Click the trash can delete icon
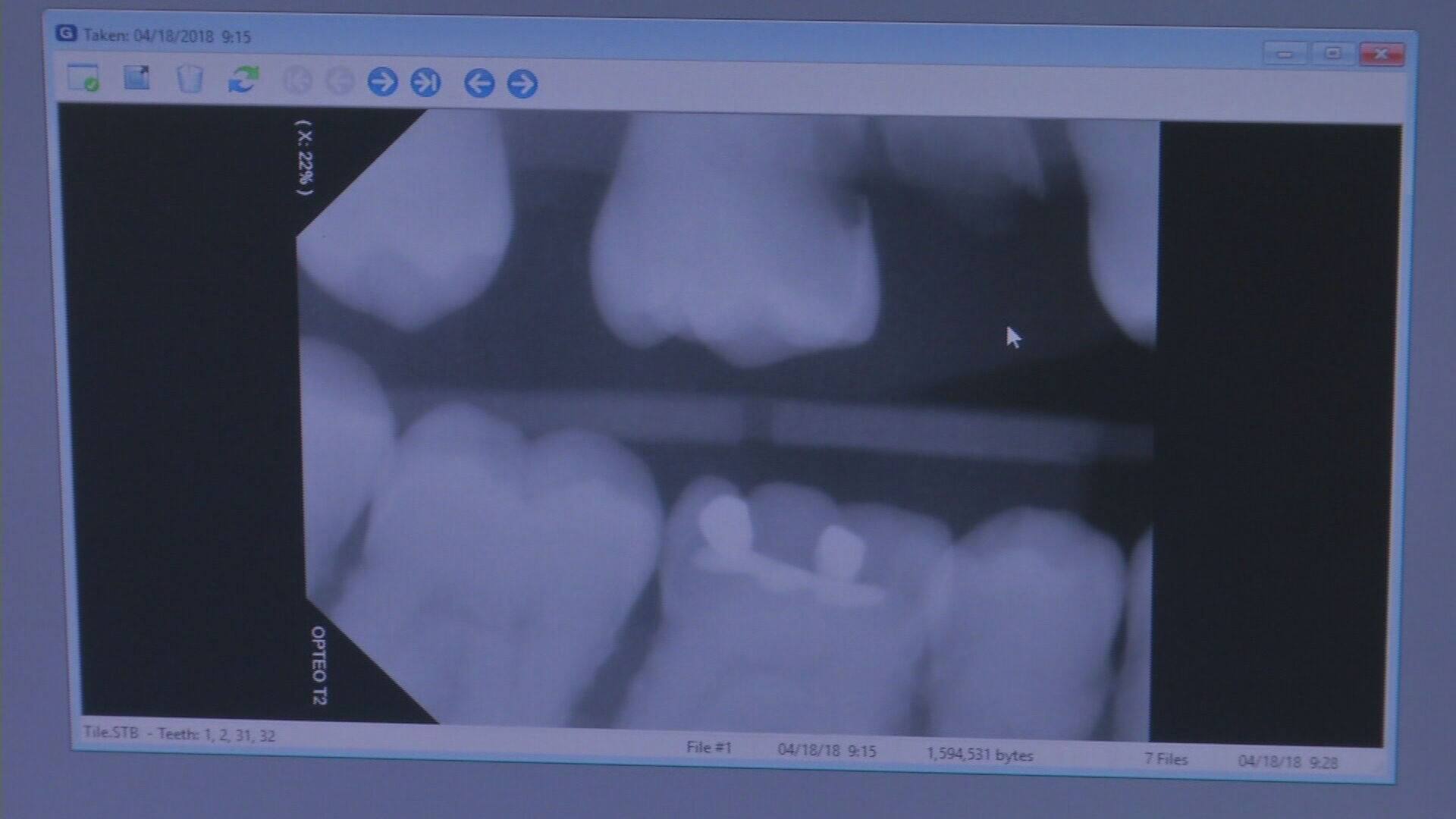This screenshot has height=819, width=1456. tap(190, 79)
